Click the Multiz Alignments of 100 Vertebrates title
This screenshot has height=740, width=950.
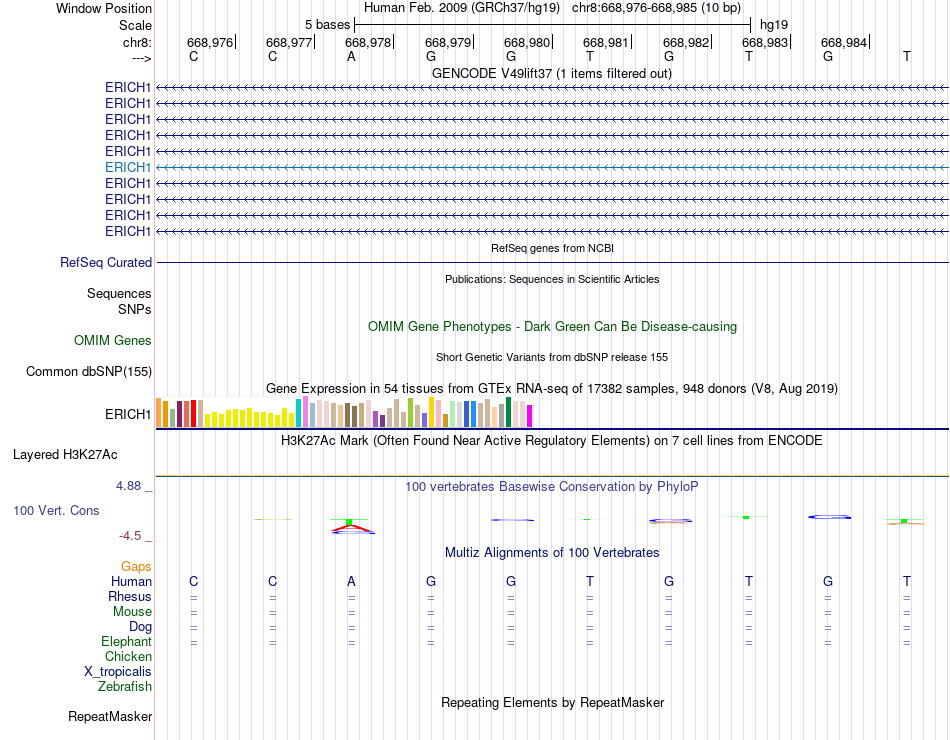click(x=552, y=553)
